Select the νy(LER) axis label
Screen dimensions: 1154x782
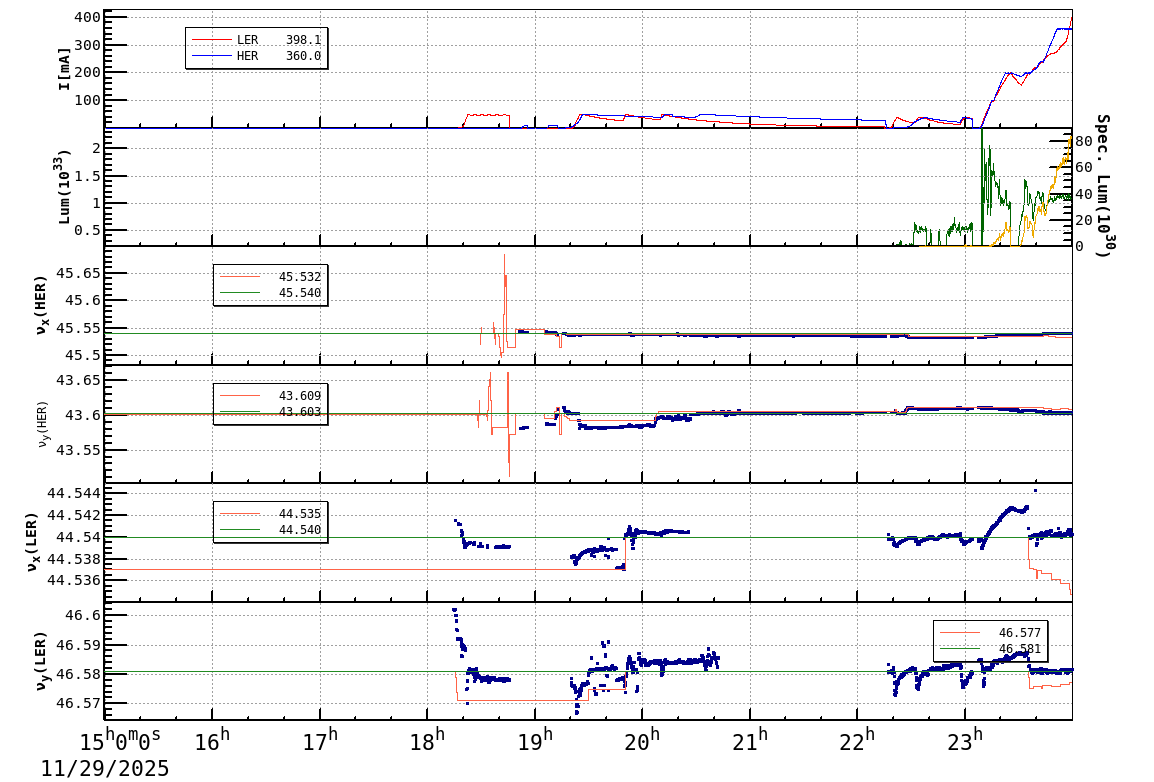[x=42, y=660]
